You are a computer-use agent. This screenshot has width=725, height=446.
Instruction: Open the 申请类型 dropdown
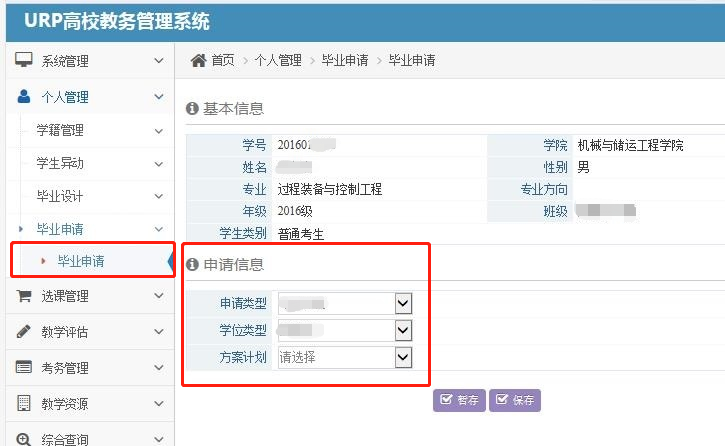(403, 303)
